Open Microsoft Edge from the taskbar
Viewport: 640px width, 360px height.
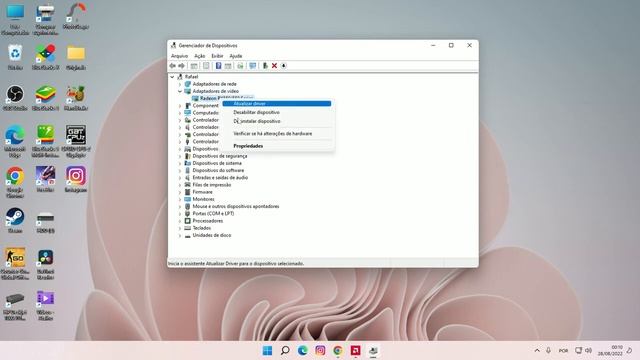(302, 351)
